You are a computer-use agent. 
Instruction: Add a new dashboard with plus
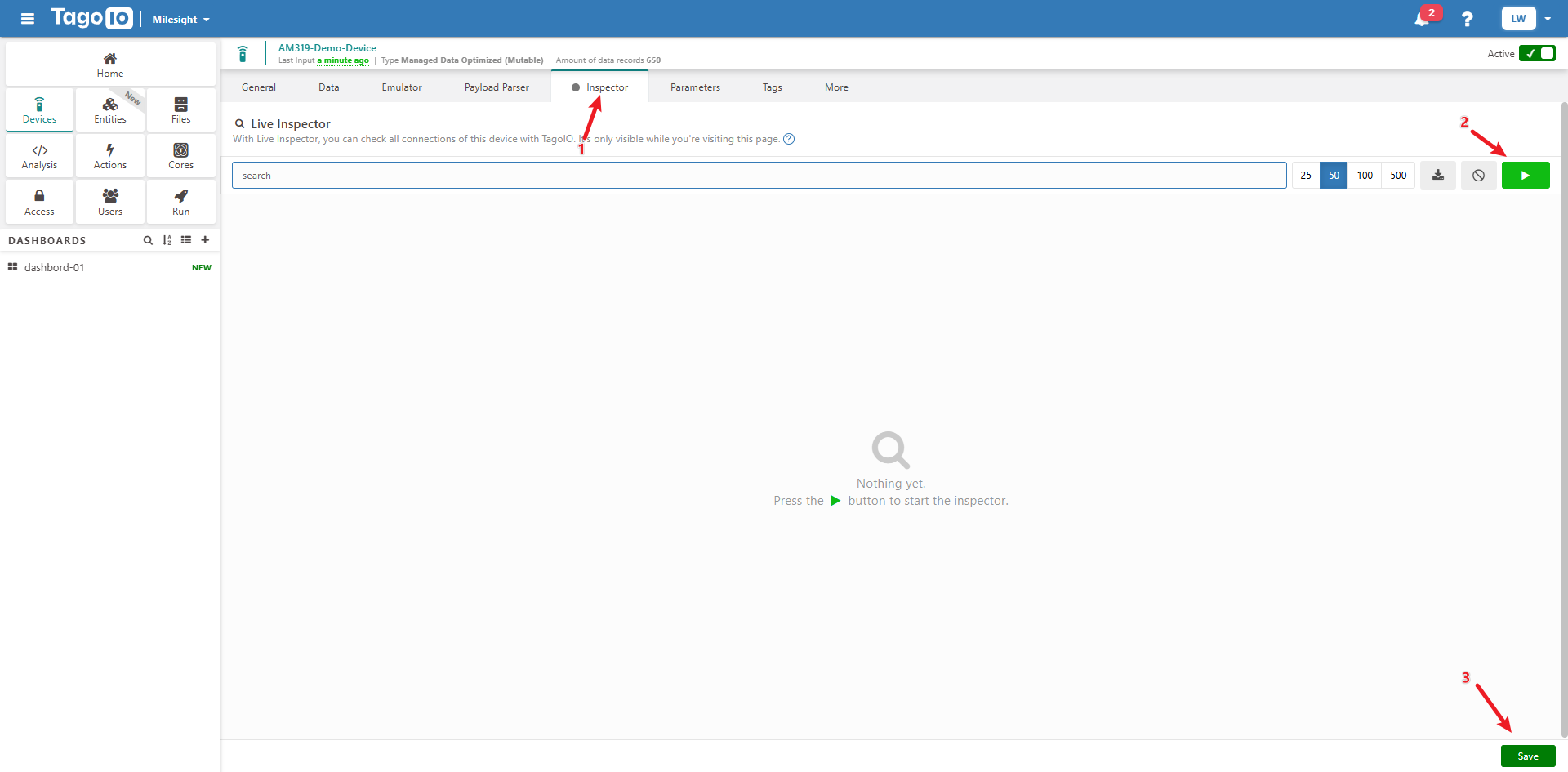coord(205,240)
